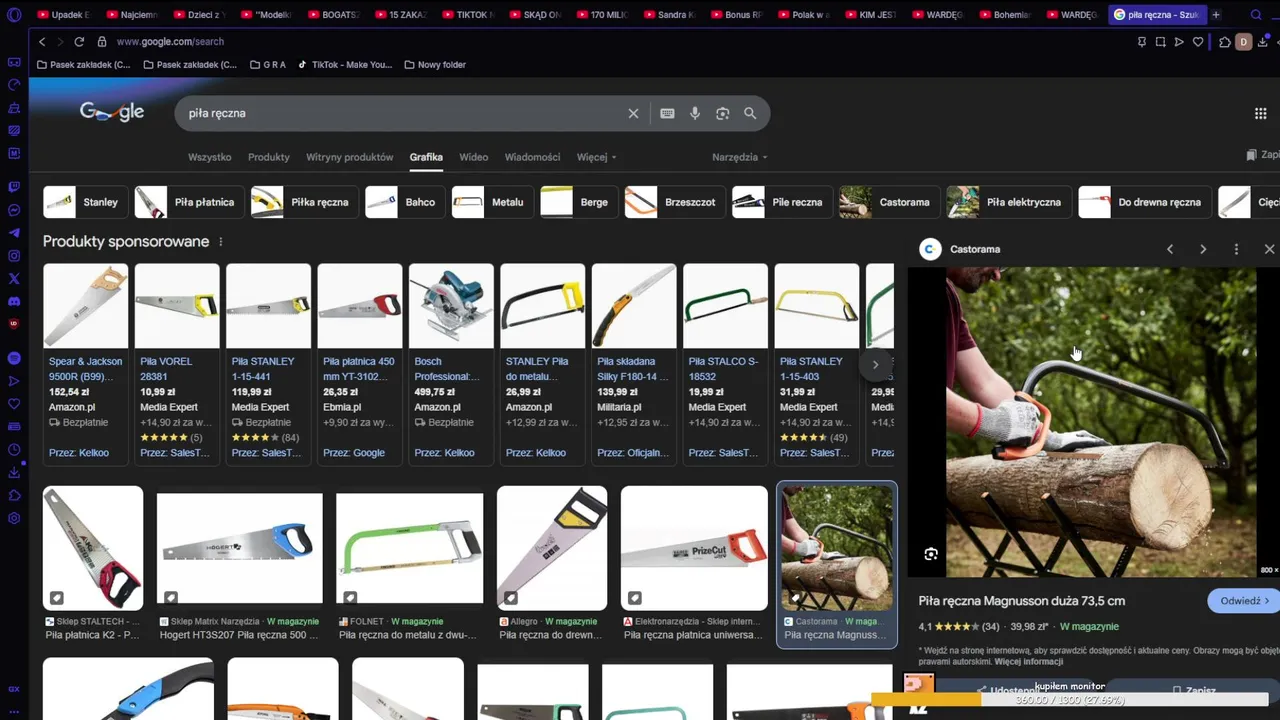This screenshot has width=1280, height=720.
Task: Switch to the Bohemian browser tab
Action: (1007, 15)
